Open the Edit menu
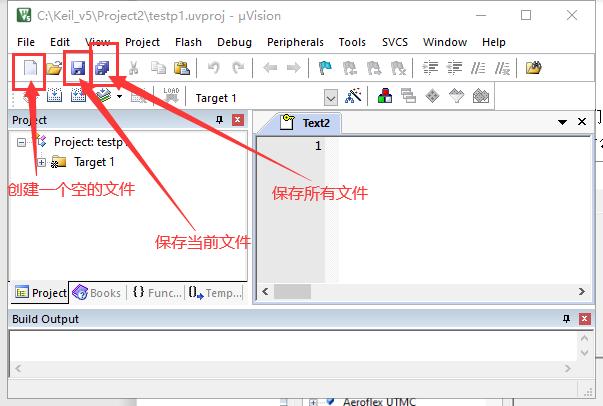Viewport: 603px width, 406px height. 60,42
